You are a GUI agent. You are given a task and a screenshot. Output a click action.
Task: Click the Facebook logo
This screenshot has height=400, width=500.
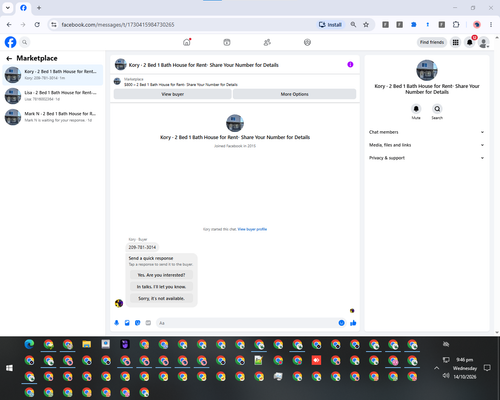(10, 42)
